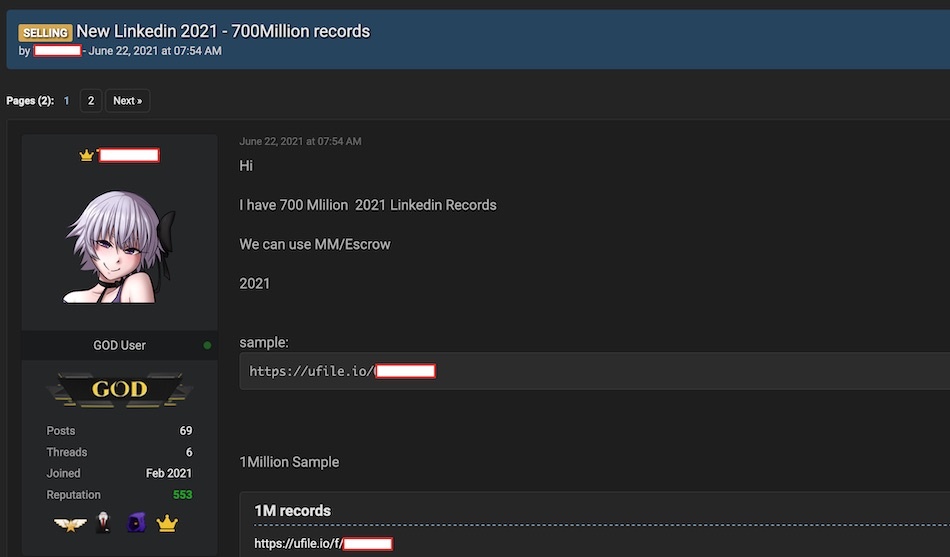
Task: Select page 1 in the pagination
Action: pos(67,101)
